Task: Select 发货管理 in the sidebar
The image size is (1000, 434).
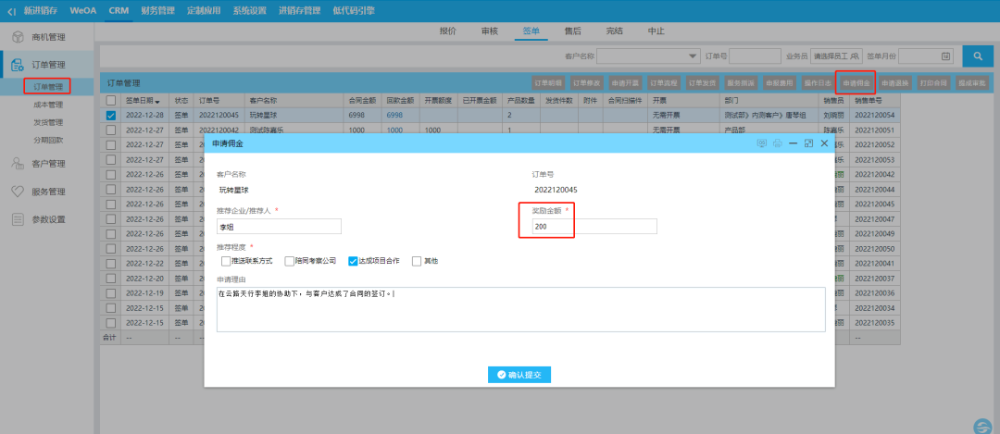Action: coord(48,122)
